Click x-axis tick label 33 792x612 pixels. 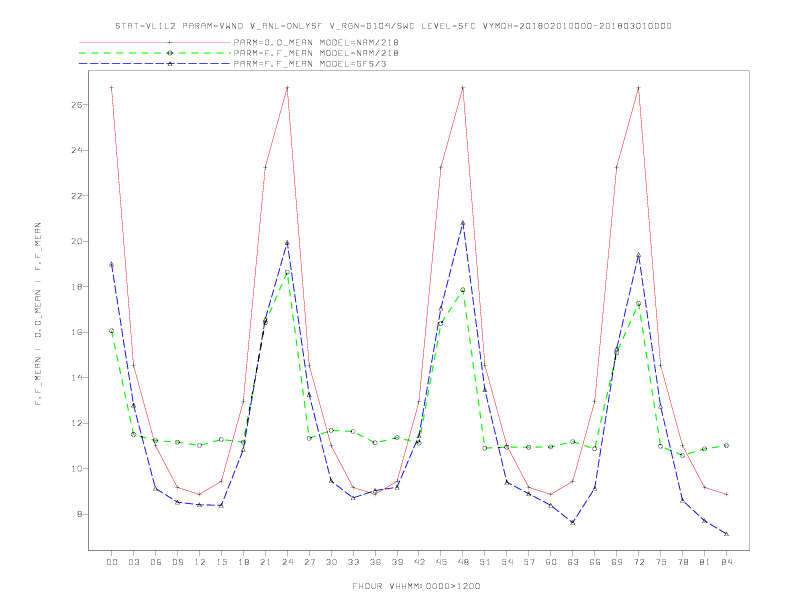pos(353,562)
